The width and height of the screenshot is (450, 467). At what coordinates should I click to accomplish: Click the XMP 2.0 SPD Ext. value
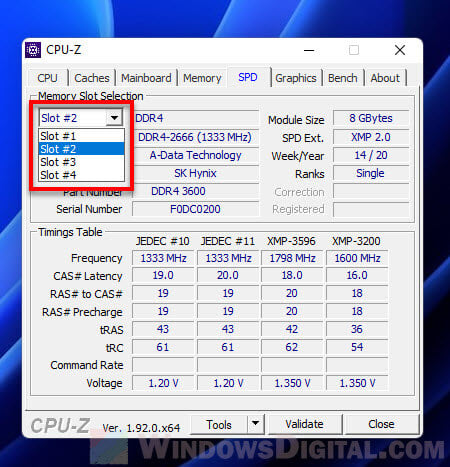(371, 137)
